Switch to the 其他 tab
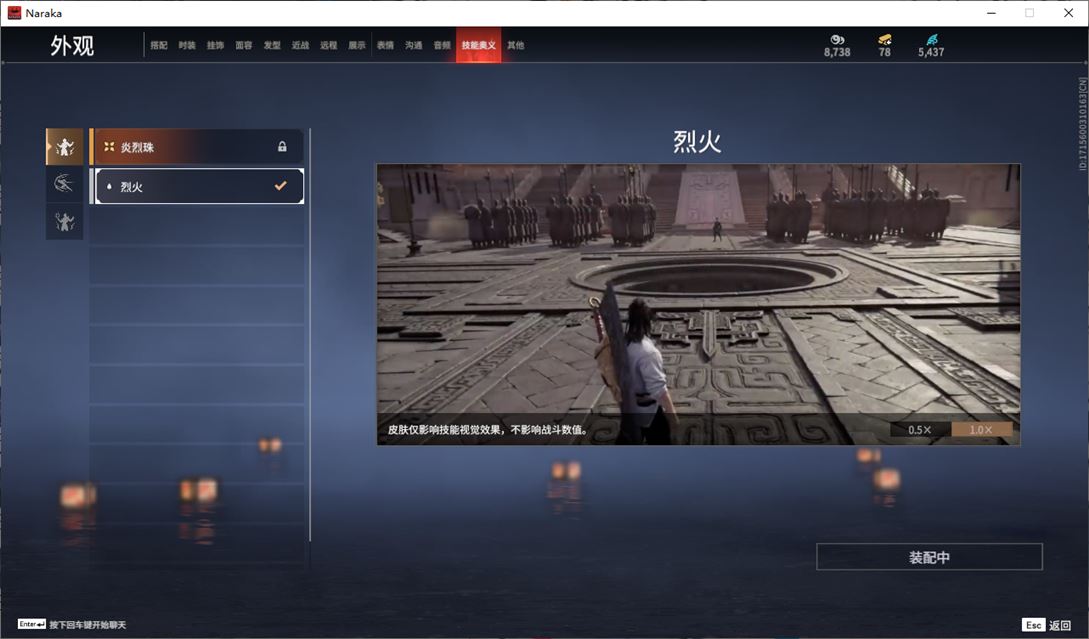 pyautogui.click(x=515, y=45)
